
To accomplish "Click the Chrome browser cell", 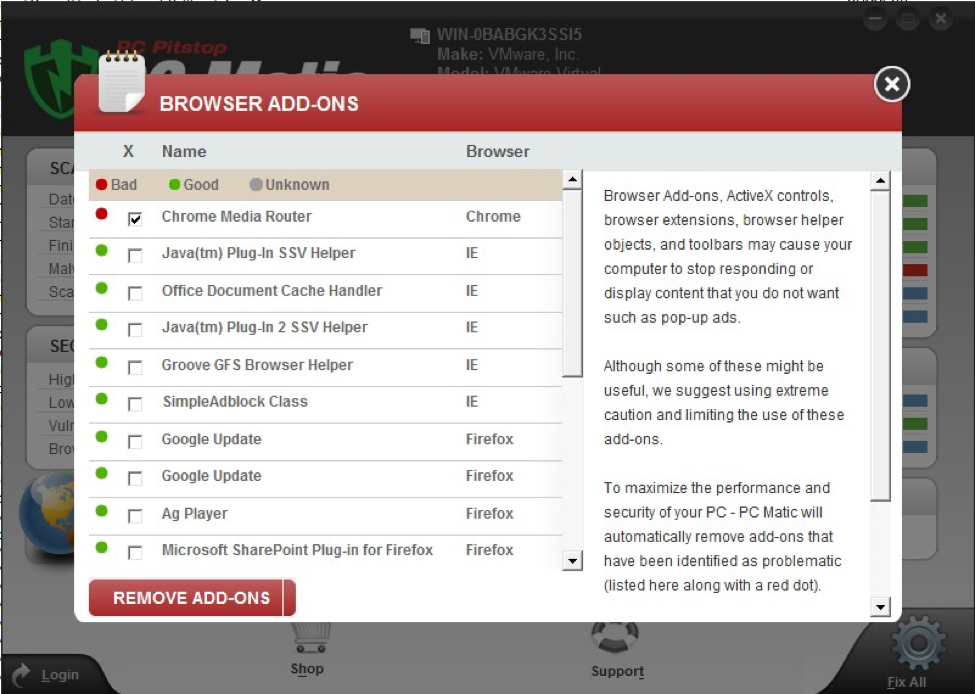I will tap(493, 216).
